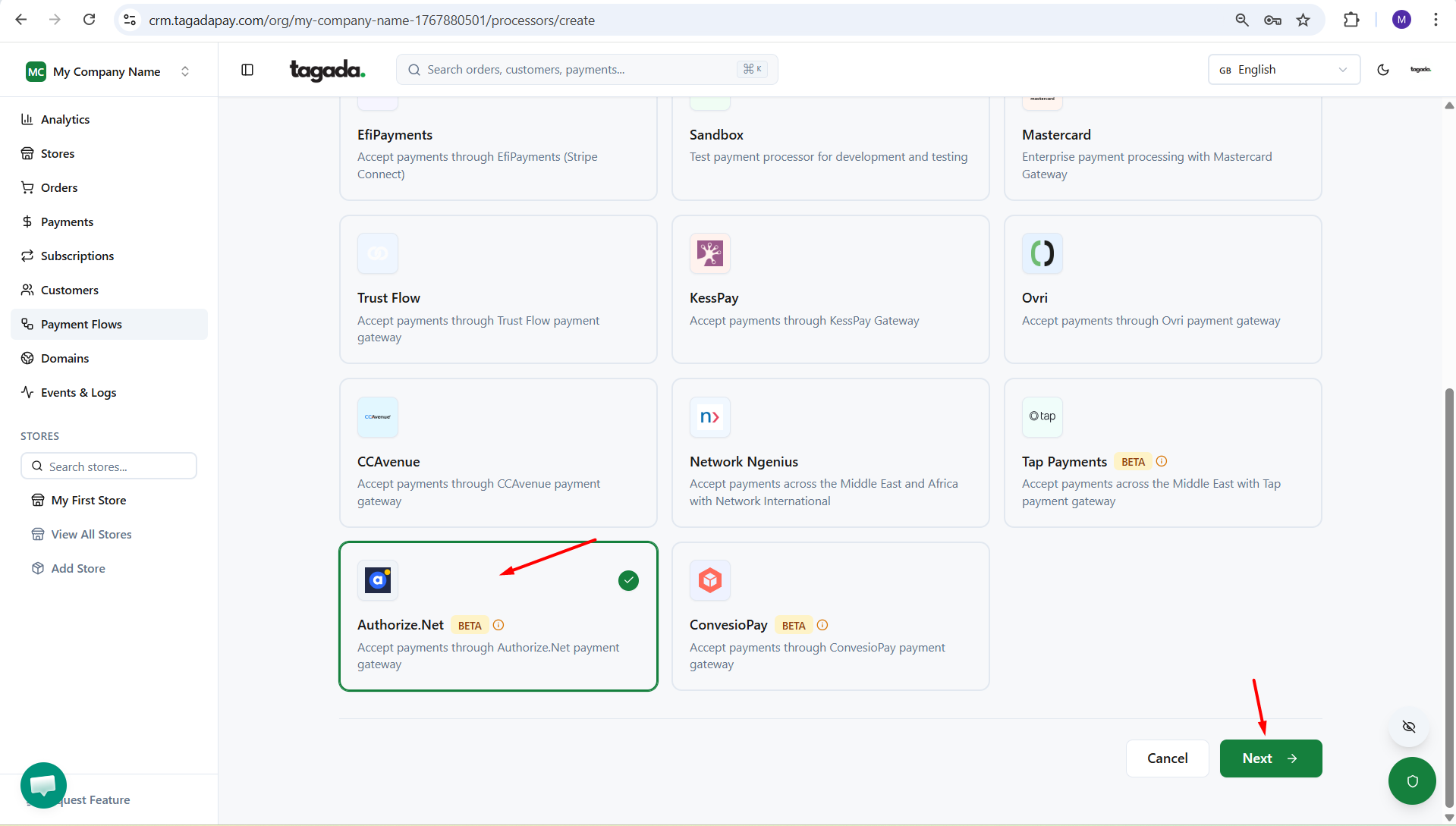Open the Subscriptions menu item
This screenshot has height=826, width=1456.
[77, 256]
